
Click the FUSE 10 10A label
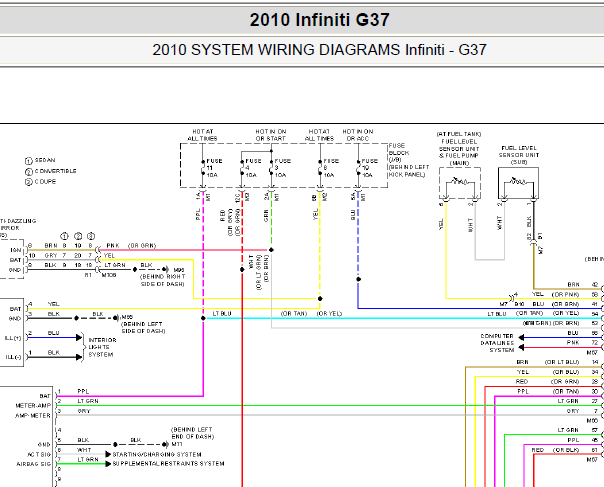pos(370,168)
